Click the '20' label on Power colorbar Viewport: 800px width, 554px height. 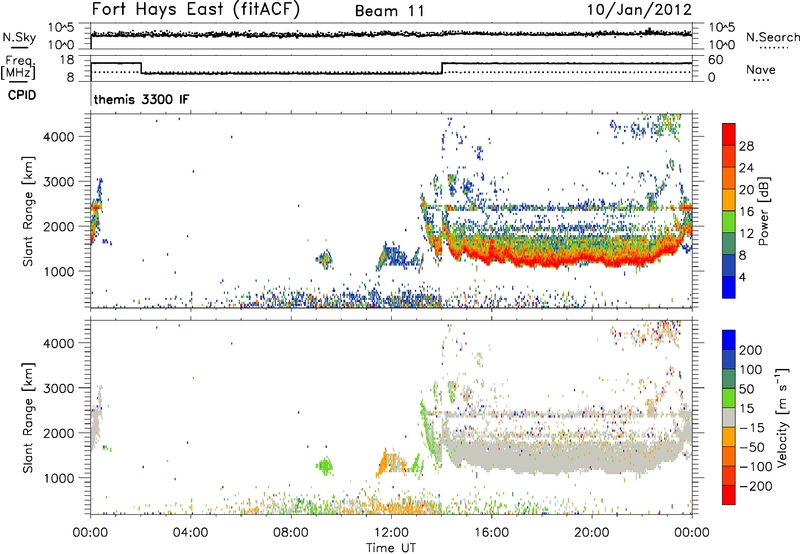tap(746, 190)
